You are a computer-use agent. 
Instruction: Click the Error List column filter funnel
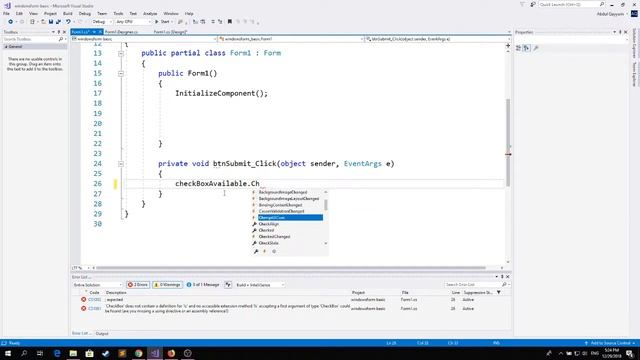(x=499, y=292)
